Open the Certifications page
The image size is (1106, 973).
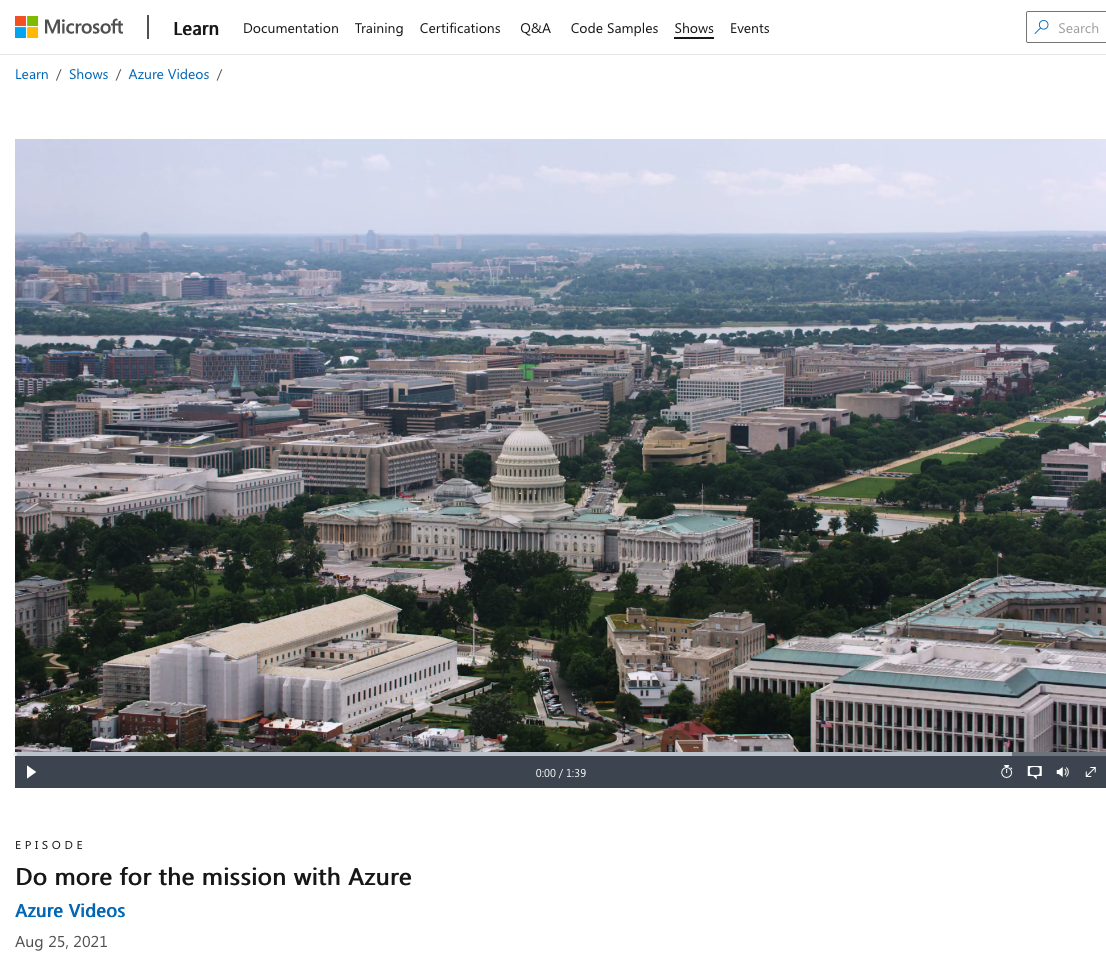tap(460, 28)
